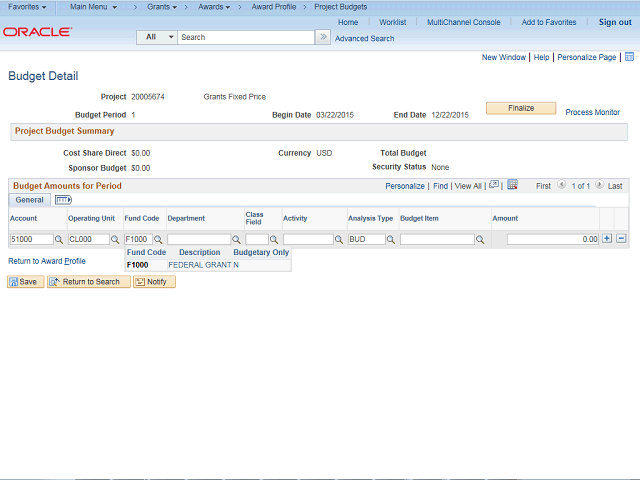Click the Finalize button
The image size is (640, 480).
pyautogui.click(x=521, y=108)
